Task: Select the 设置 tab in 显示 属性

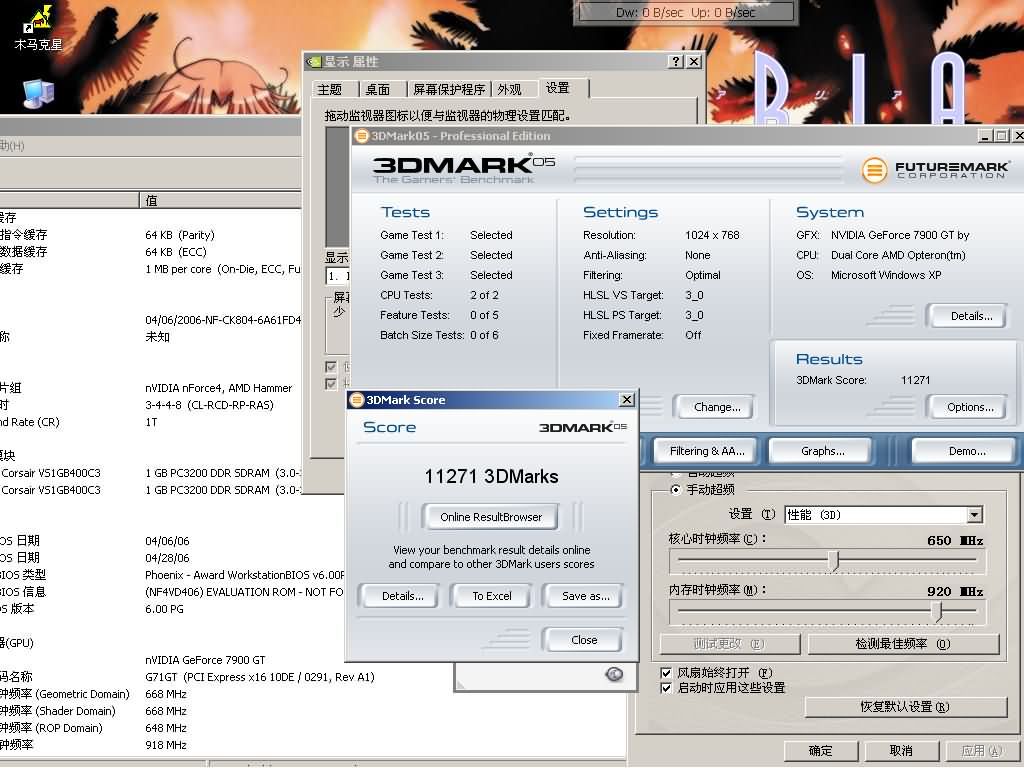Action: [558, 88]
